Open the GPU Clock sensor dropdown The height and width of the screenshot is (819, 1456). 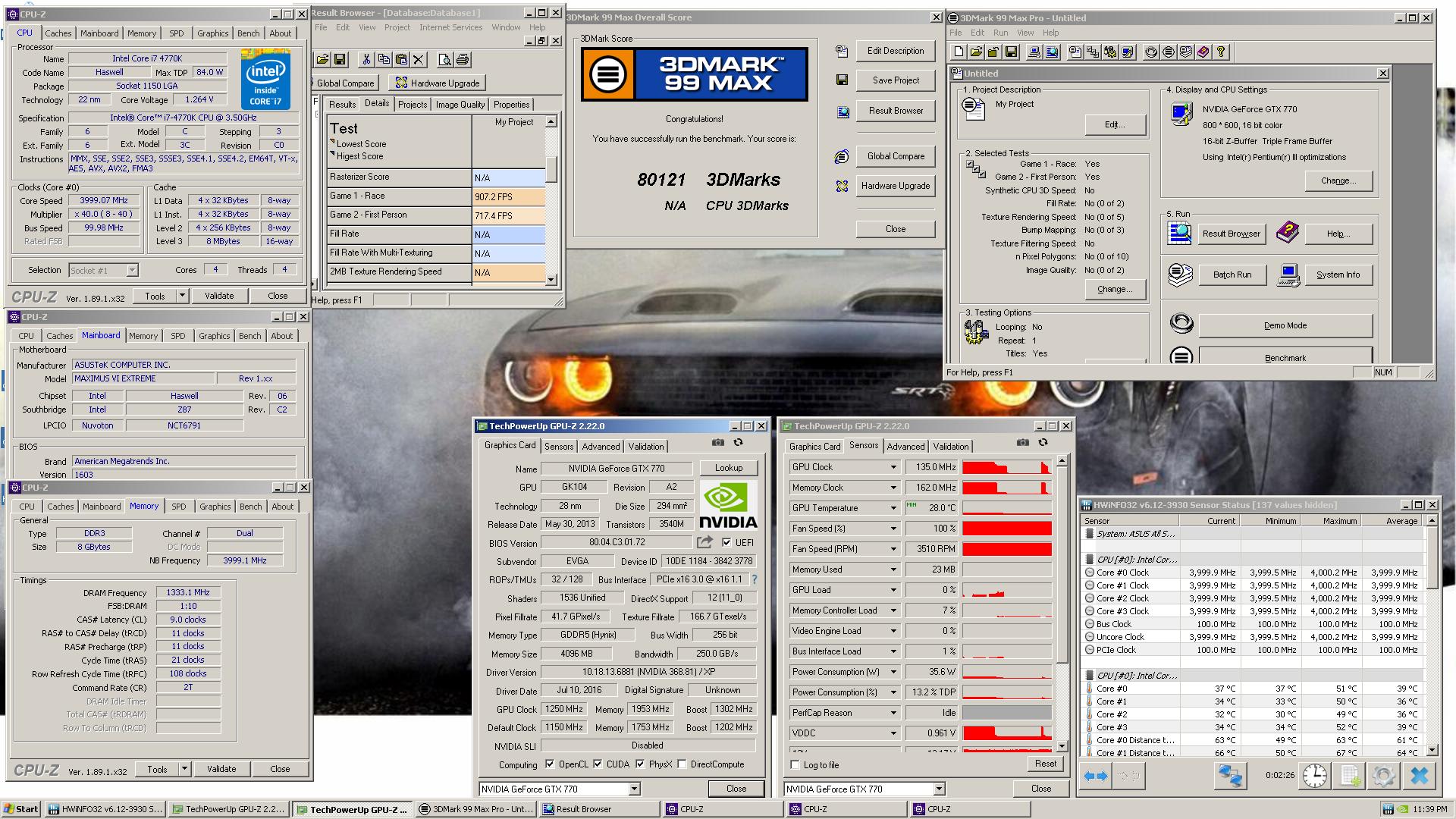coord(893,467)
